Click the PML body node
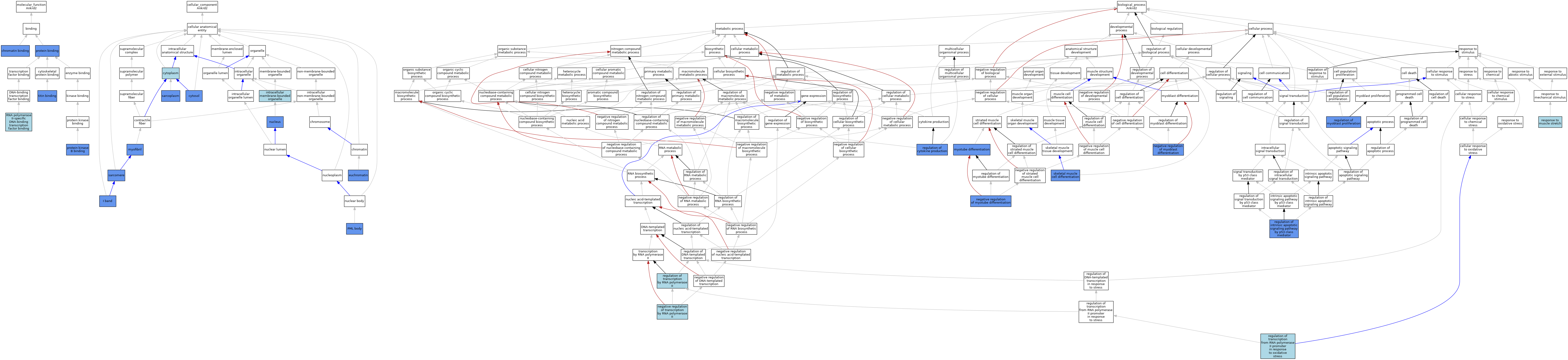 coord(354,229)
